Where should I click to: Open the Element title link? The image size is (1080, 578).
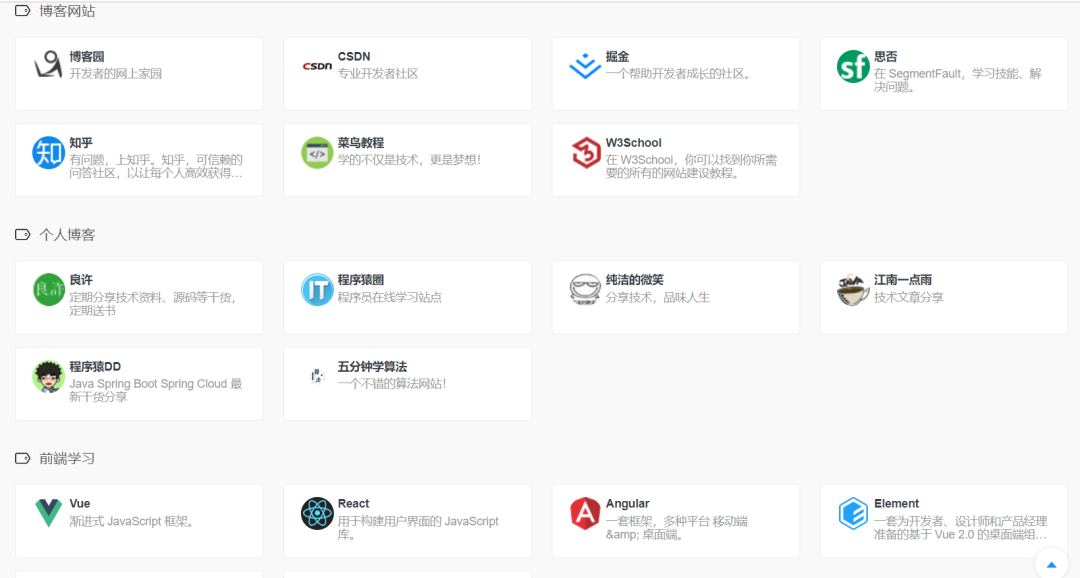[897, 504]
